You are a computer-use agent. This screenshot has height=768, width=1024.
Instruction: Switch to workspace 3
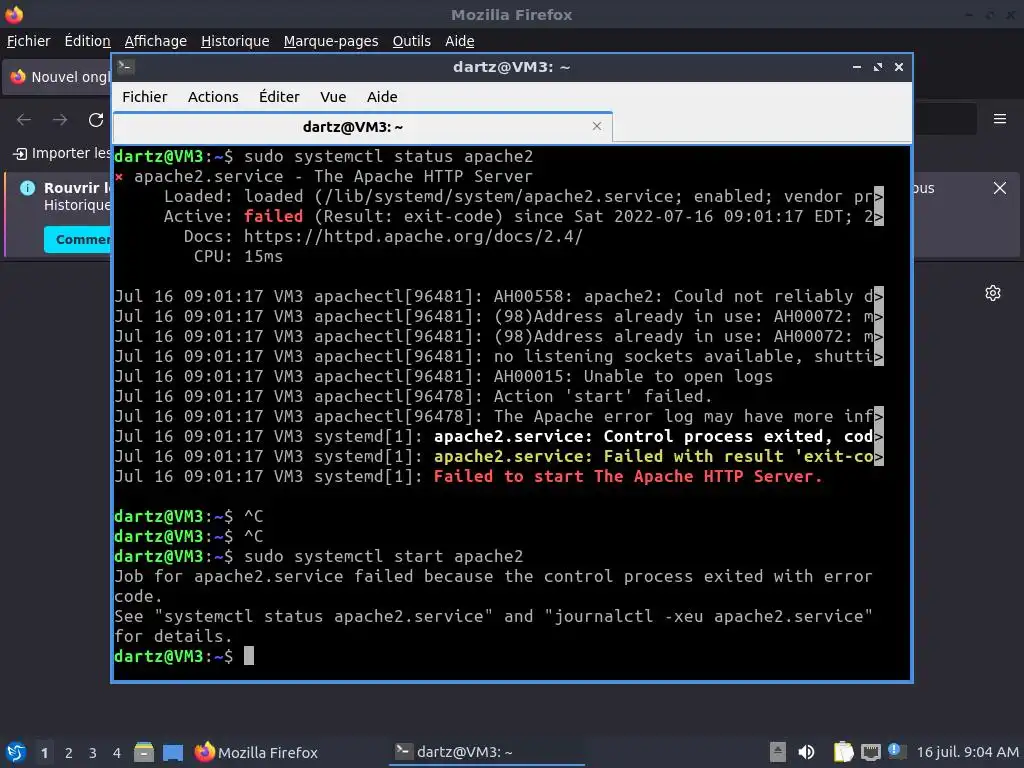pos(93,753)
